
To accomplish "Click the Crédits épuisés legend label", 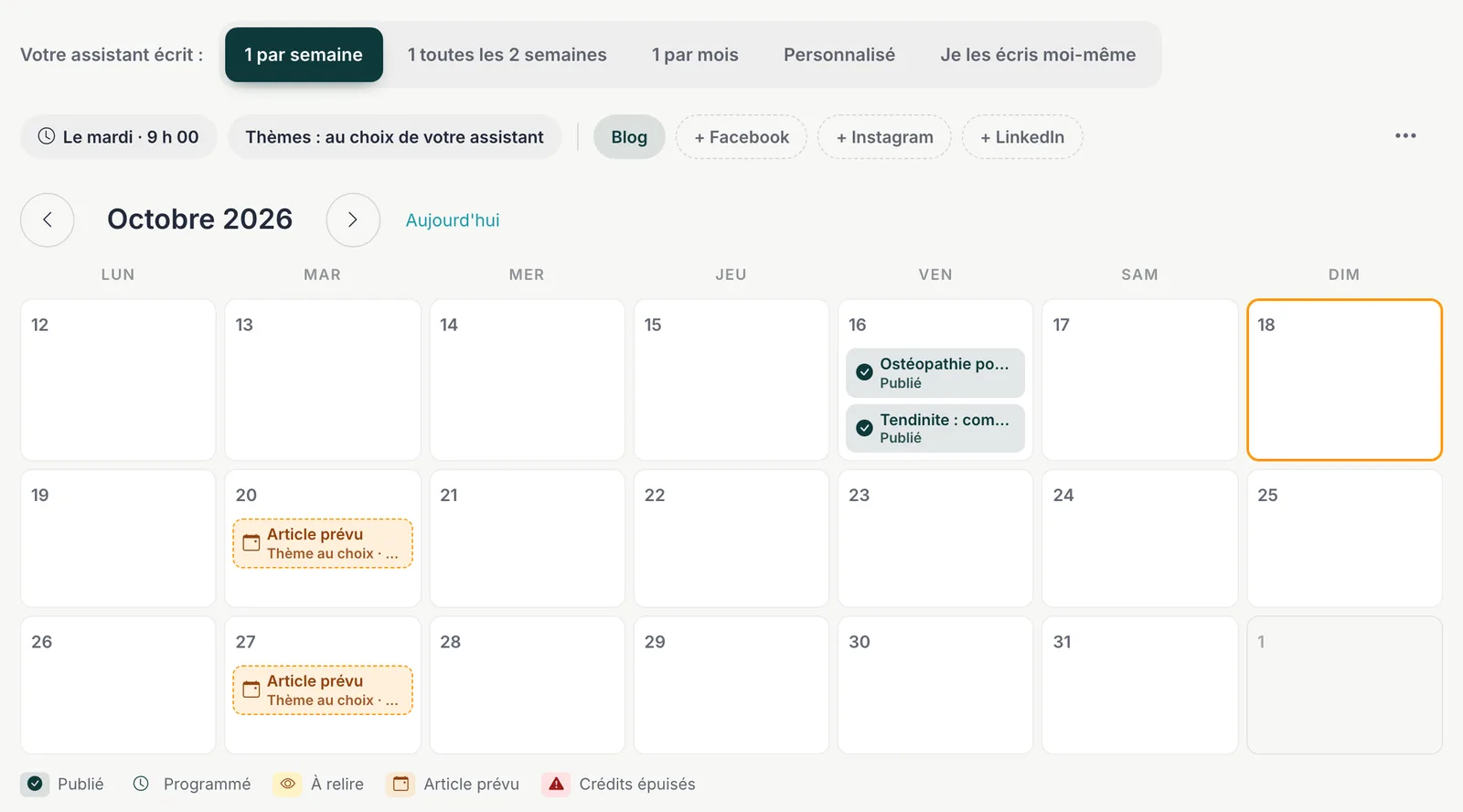I will point(637,785).
